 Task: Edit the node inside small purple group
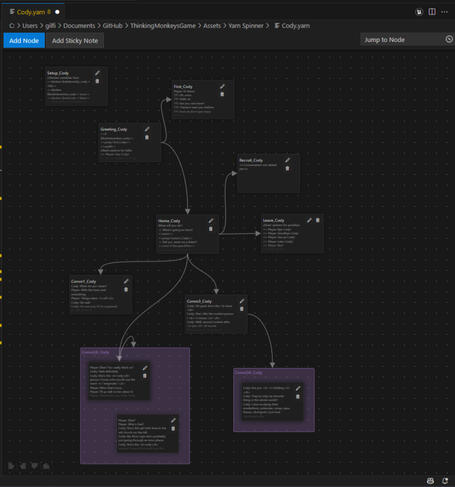pos(298,388)
